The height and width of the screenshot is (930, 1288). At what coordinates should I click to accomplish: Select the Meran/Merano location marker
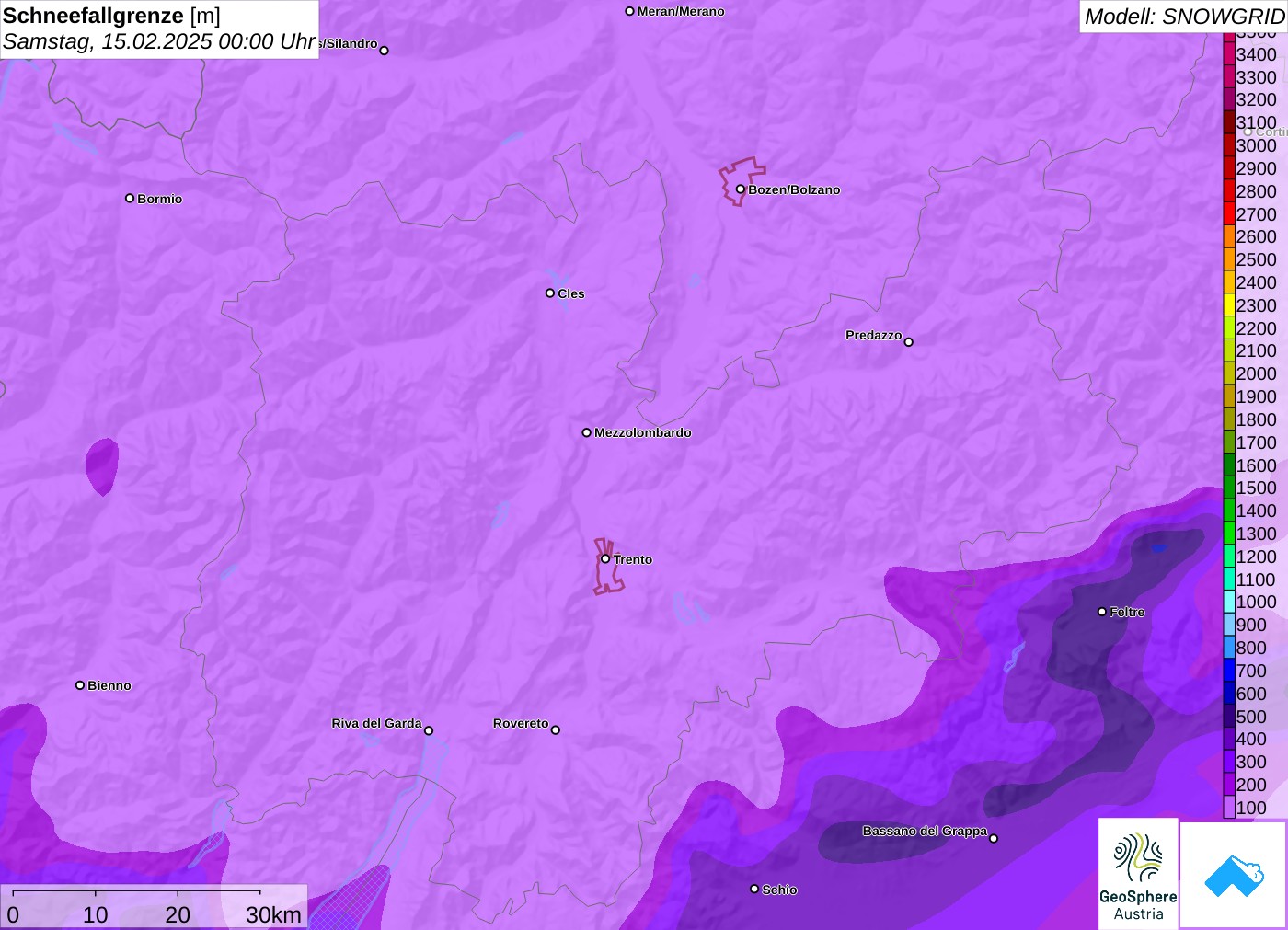click(x=630, y=11)
